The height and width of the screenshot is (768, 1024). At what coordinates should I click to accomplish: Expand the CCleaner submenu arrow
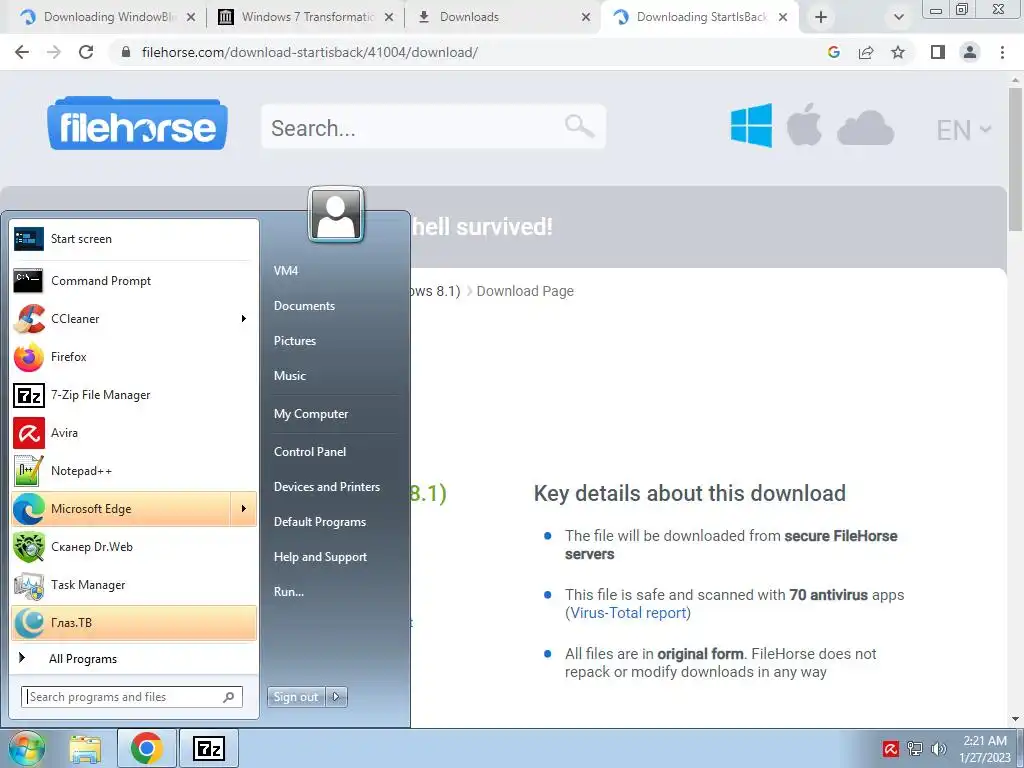pos(244,319)
